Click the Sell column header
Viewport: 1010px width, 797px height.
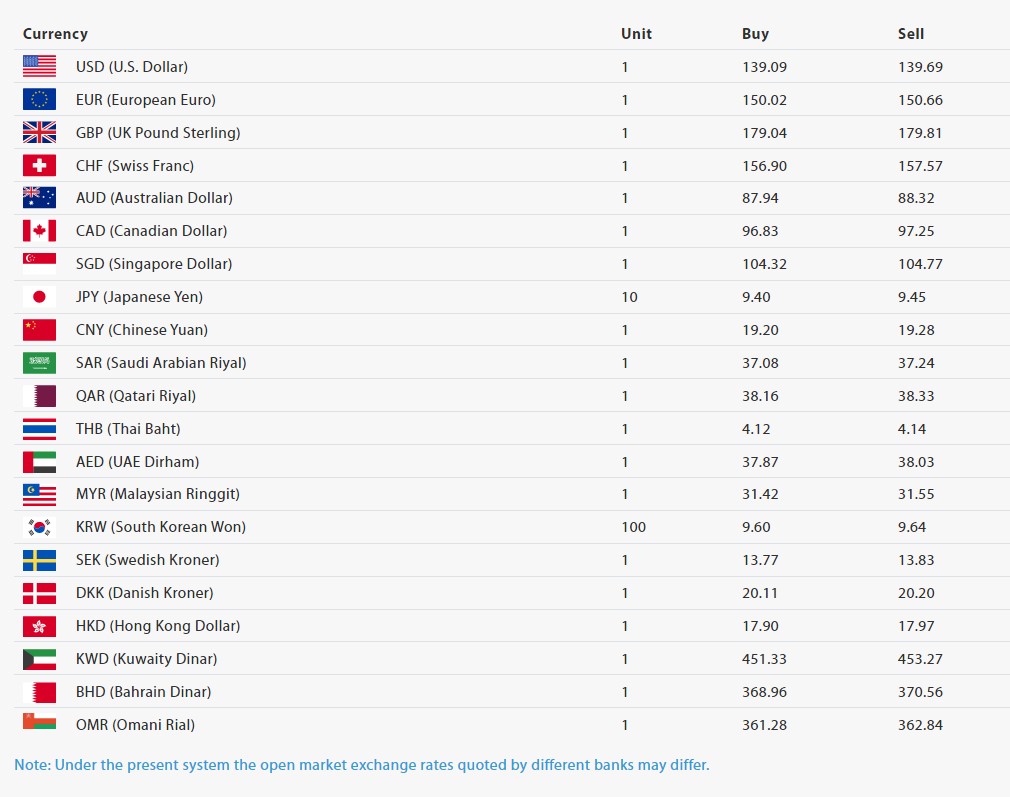click(911, 34)
